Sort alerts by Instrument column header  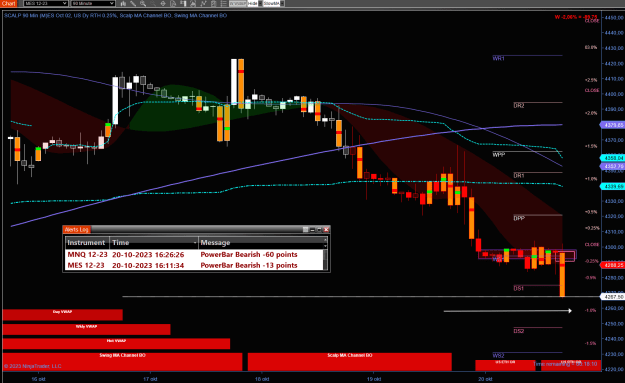(87, 242)
